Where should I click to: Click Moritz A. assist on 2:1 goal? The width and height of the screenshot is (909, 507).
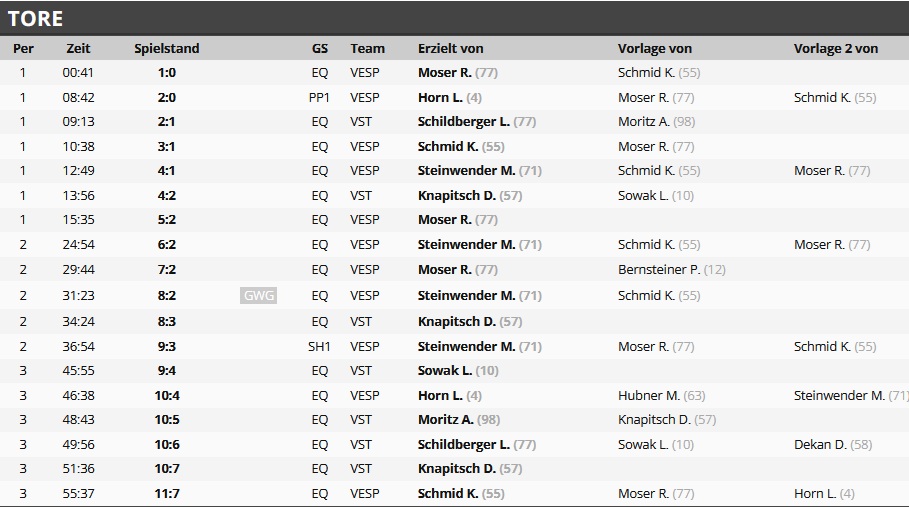(x=644, y=122)
